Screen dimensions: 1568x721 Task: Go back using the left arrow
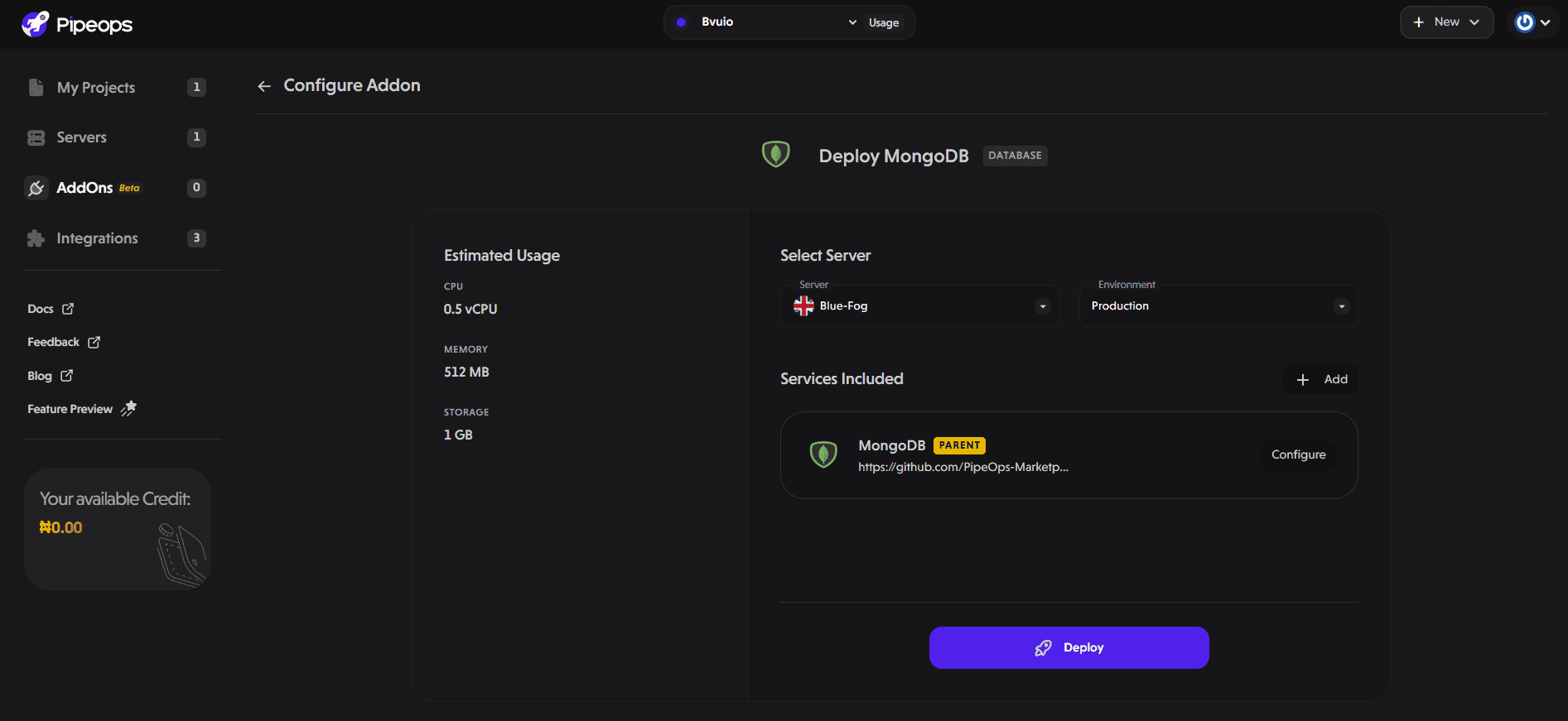(x=264, y=86)
